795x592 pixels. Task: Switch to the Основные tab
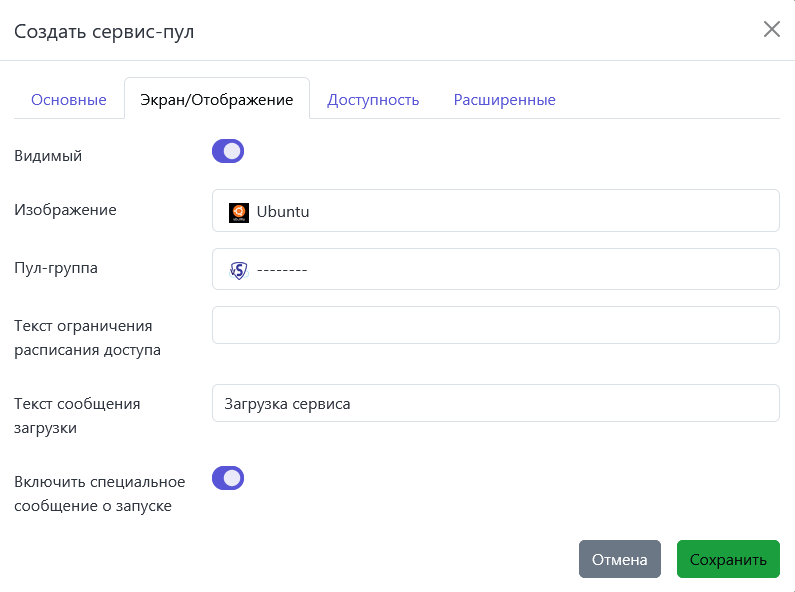69,100
